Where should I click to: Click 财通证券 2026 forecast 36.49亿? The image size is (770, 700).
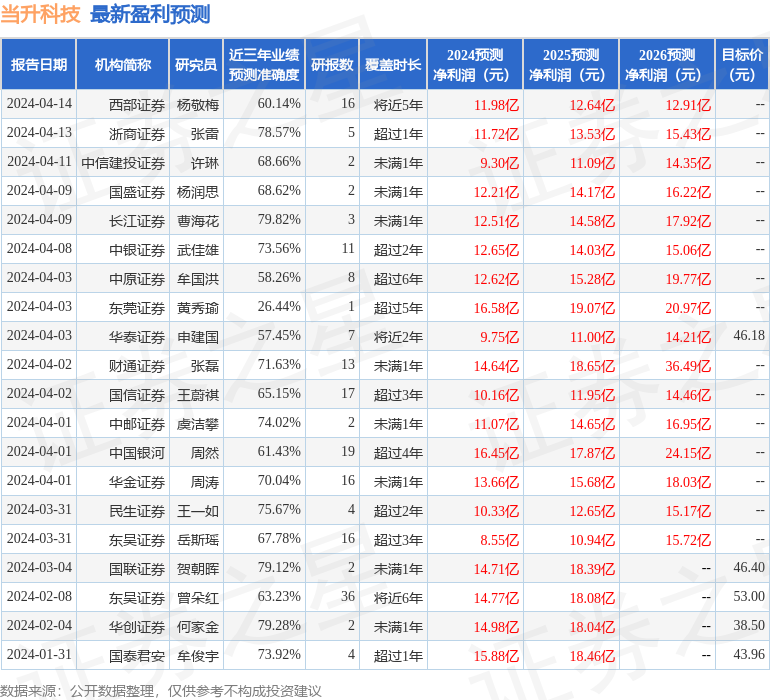[x=688, y=366]
